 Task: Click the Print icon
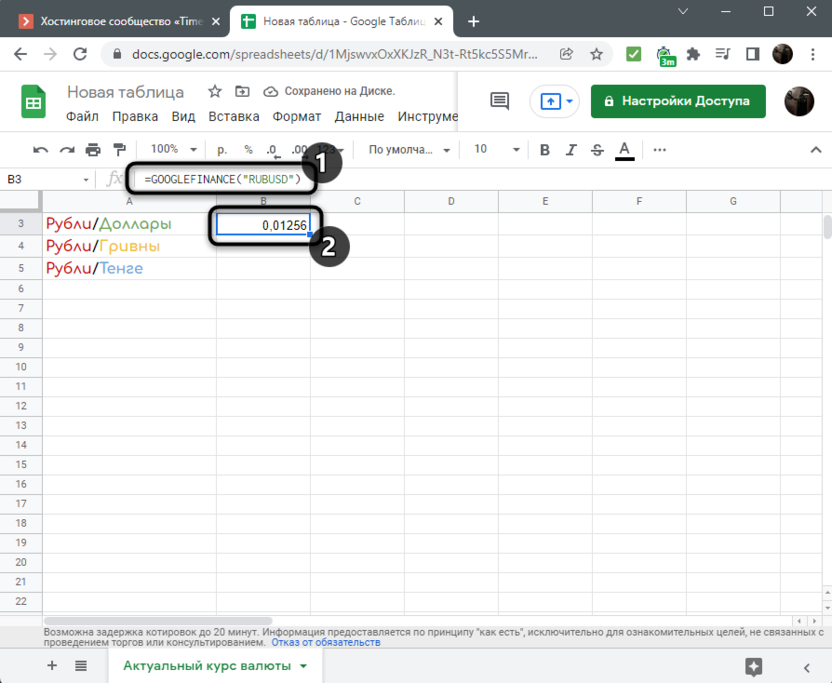(93, 150)
